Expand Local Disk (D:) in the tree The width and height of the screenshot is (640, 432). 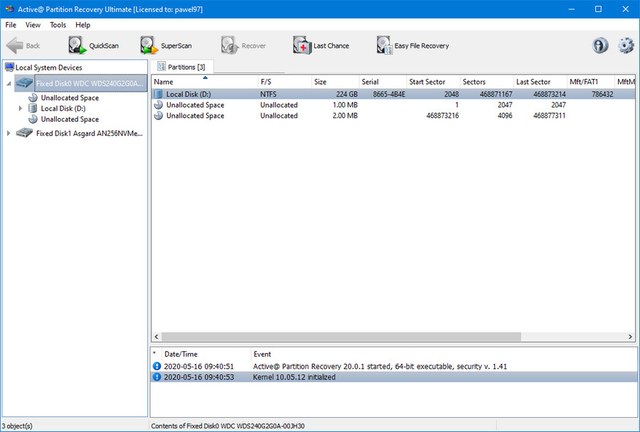tap(21, 108)
